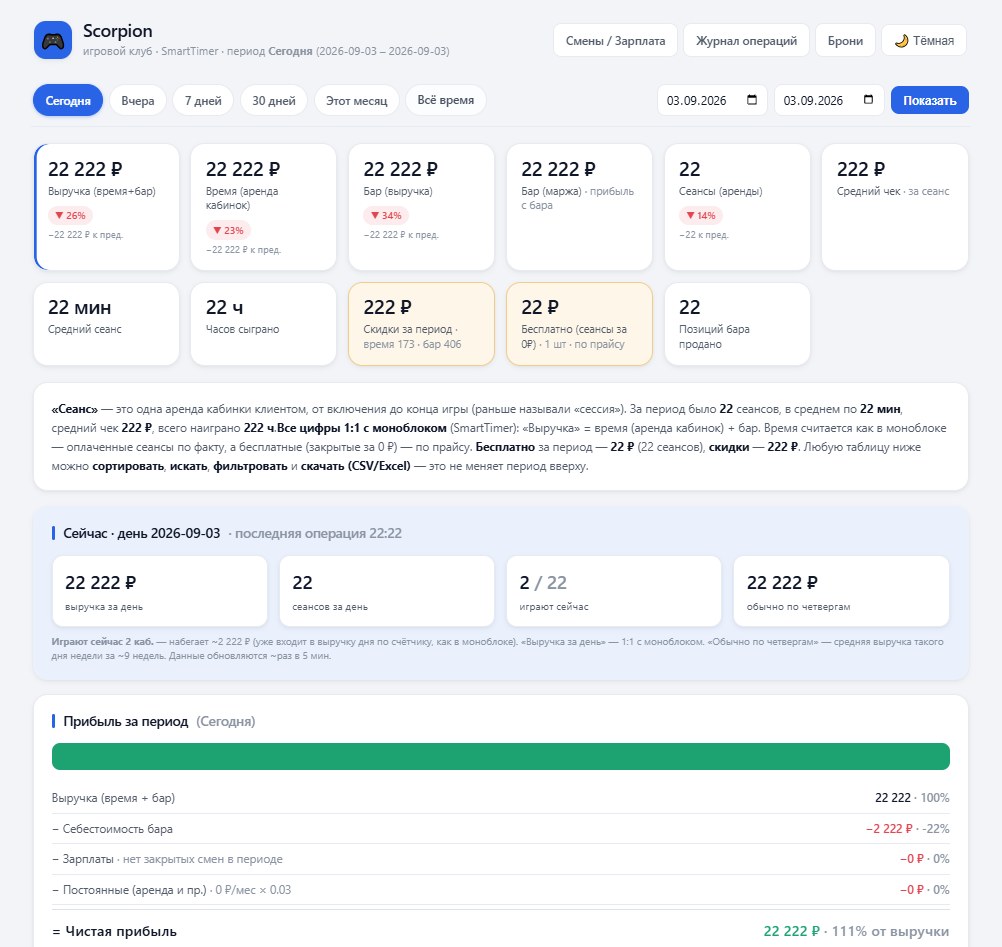Click the 34% decrease badge
The width and height of the screenshot is (1002, 947).
point(386,215)
